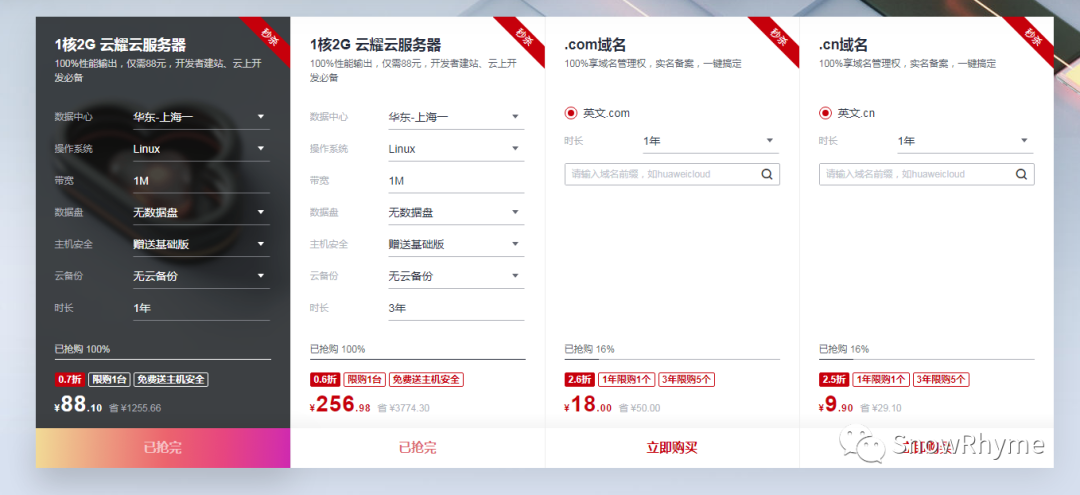This screenshot has height=495, width=1080.
Task: Click the .com域名 card title
Action: pos(595,45)
